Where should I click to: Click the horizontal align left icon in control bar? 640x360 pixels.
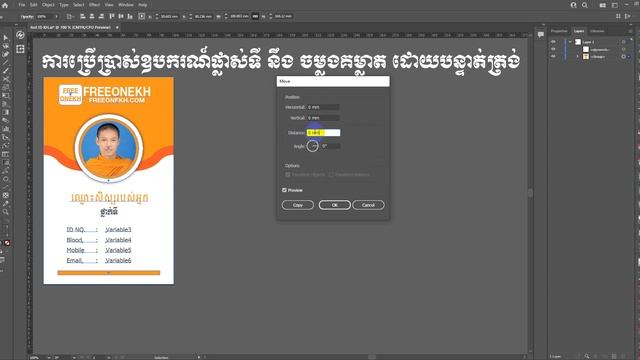pyautogui.click(x=83, y=16)
